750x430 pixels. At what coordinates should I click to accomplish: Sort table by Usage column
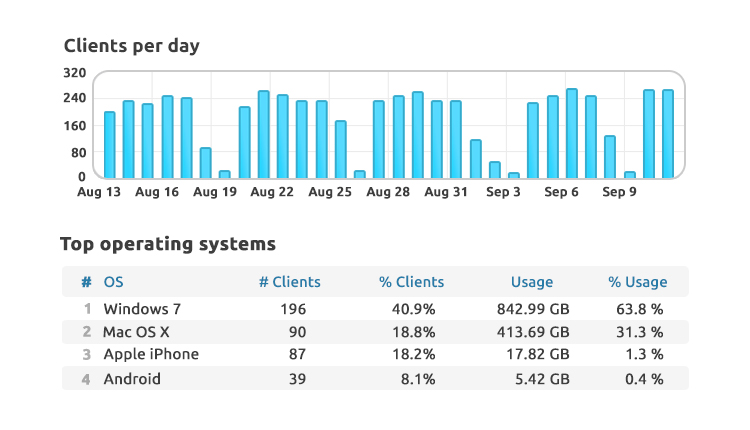click(531, 282)
